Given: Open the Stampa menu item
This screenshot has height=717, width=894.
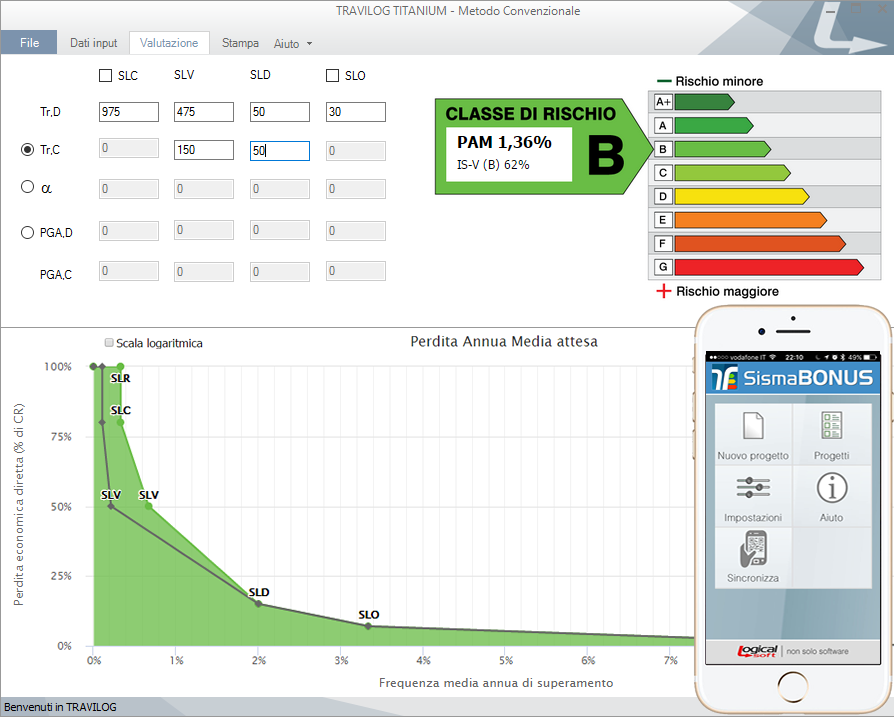Looking at the screenshot, I should point(240,43).
